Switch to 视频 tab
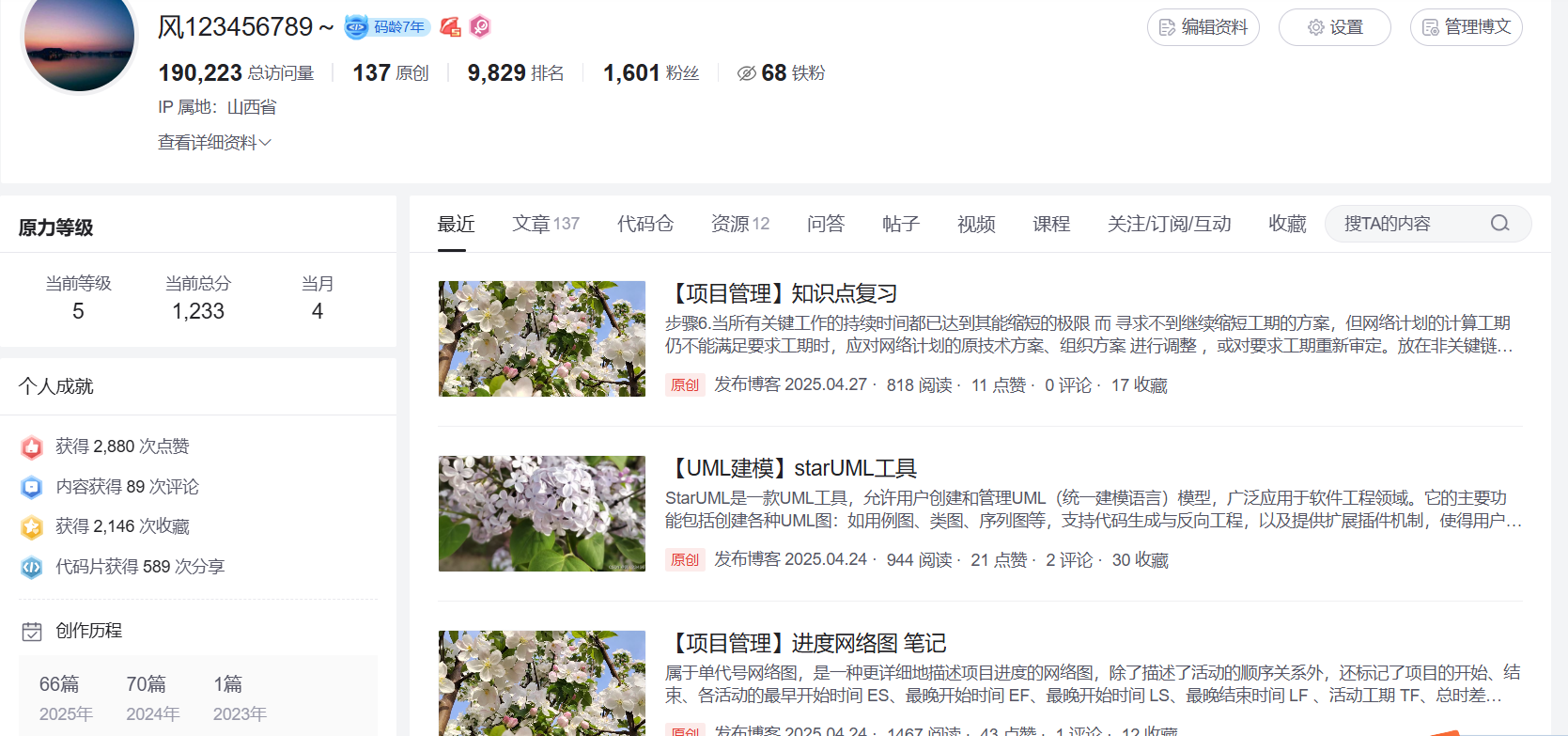 976,224
